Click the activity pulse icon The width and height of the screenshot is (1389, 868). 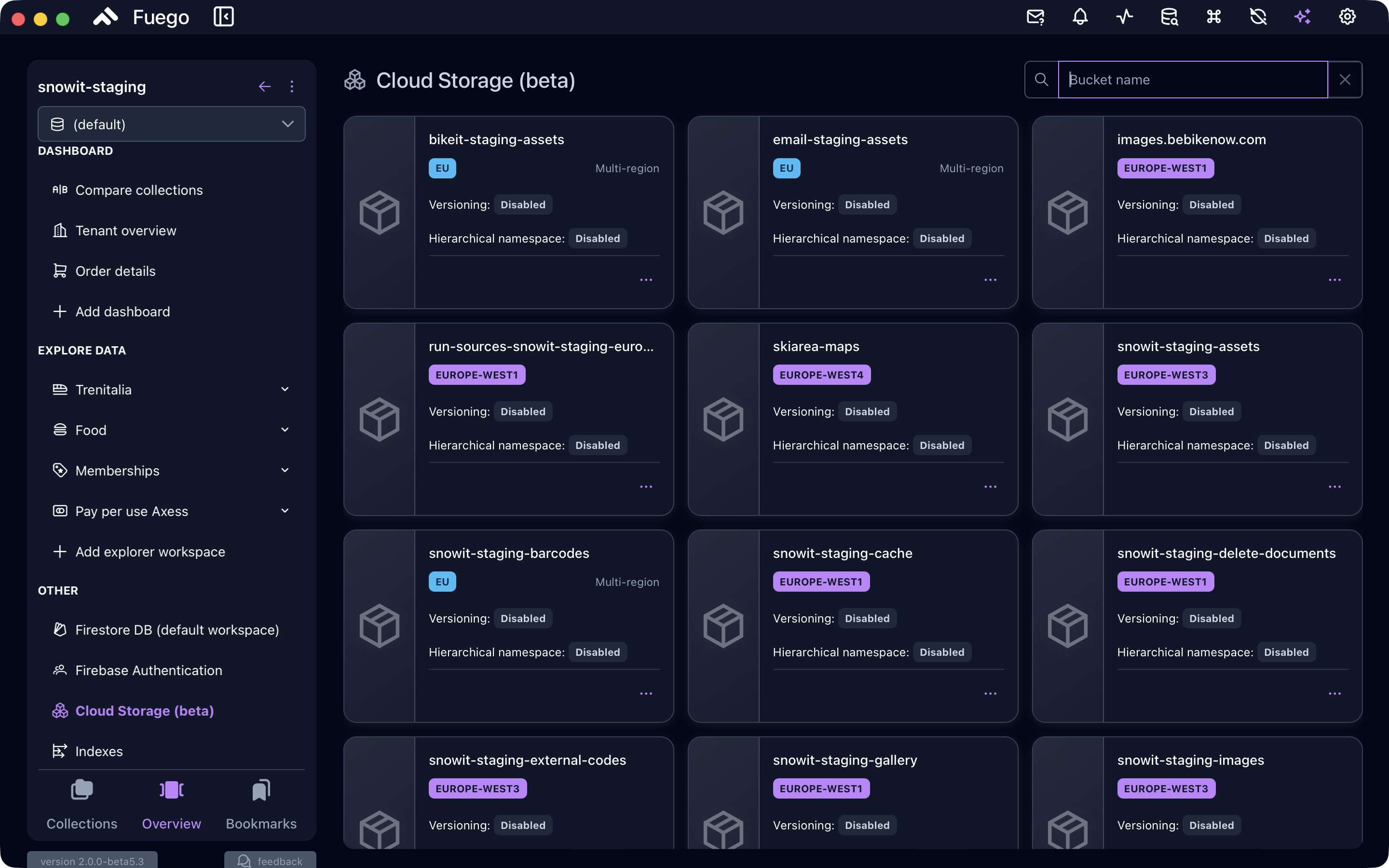point(1124,17)
